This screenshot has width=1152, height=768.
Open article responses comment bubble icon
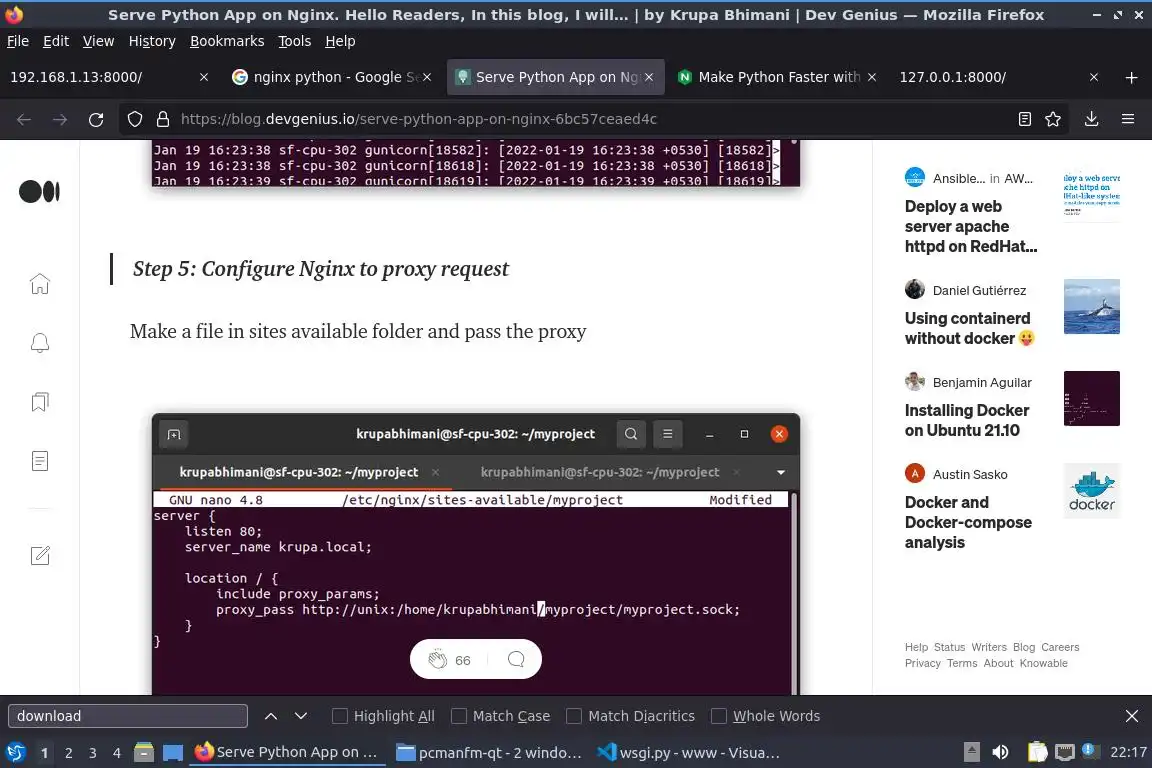point(516,659)
